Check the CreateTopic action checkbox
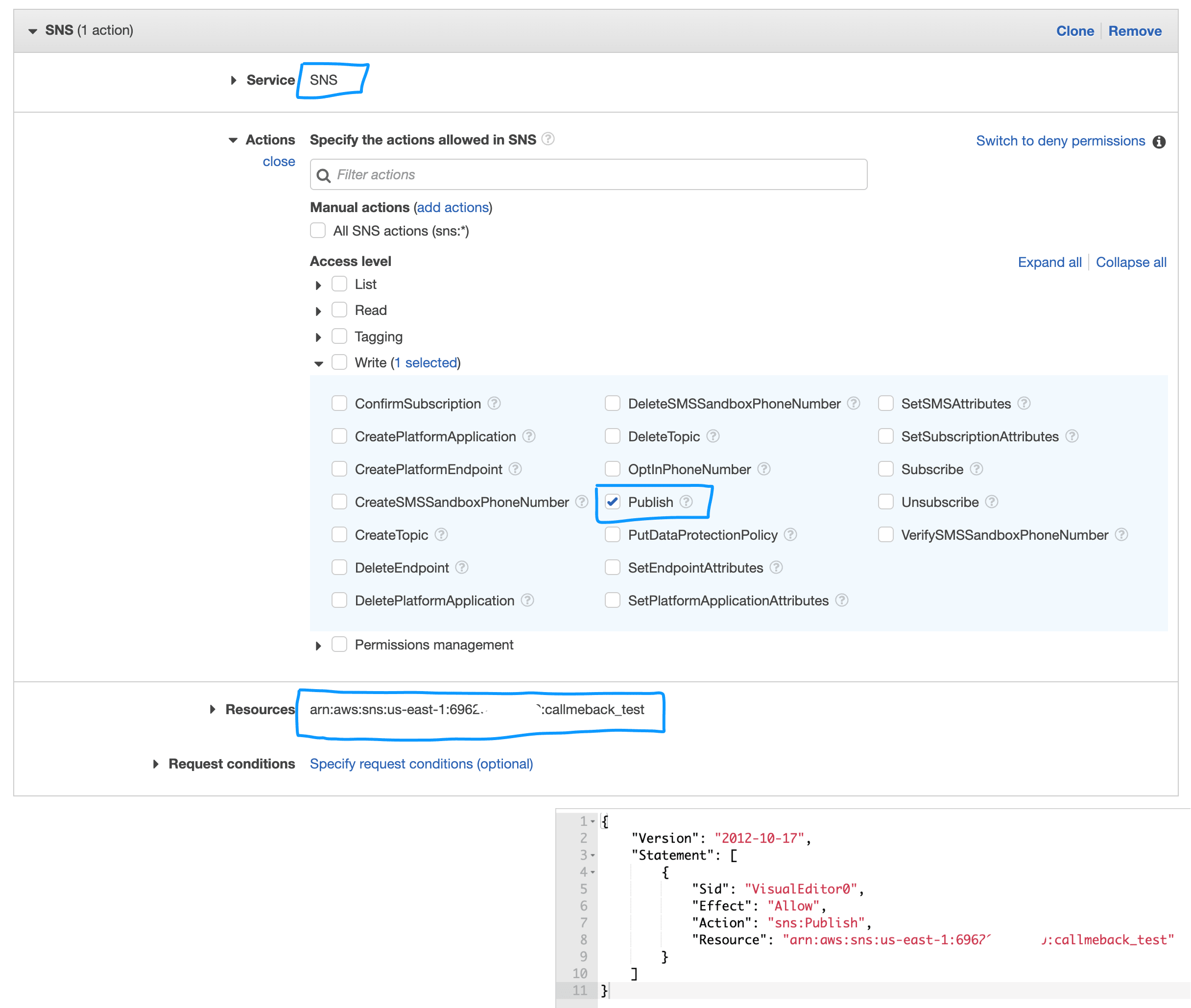Image resolution: width=1191 pixels, height=1008 pixels. pos(339,535)
